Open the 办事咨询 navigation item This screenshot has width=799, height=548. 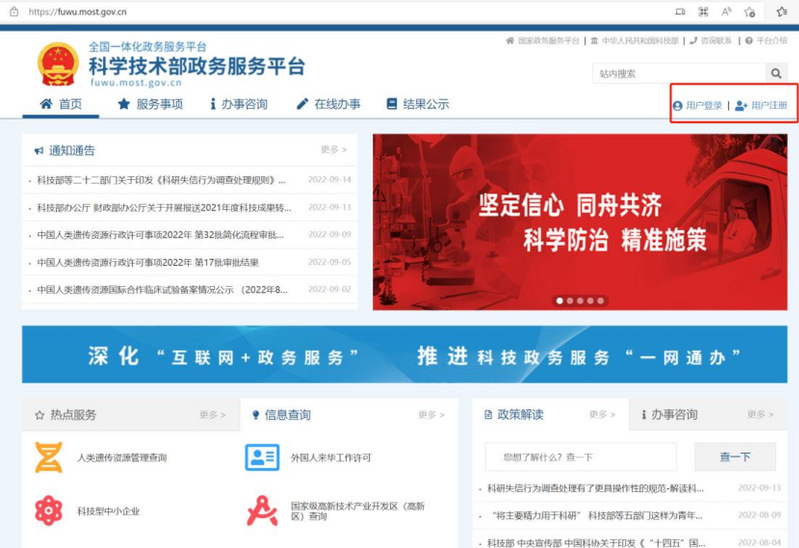click(238, 104)
